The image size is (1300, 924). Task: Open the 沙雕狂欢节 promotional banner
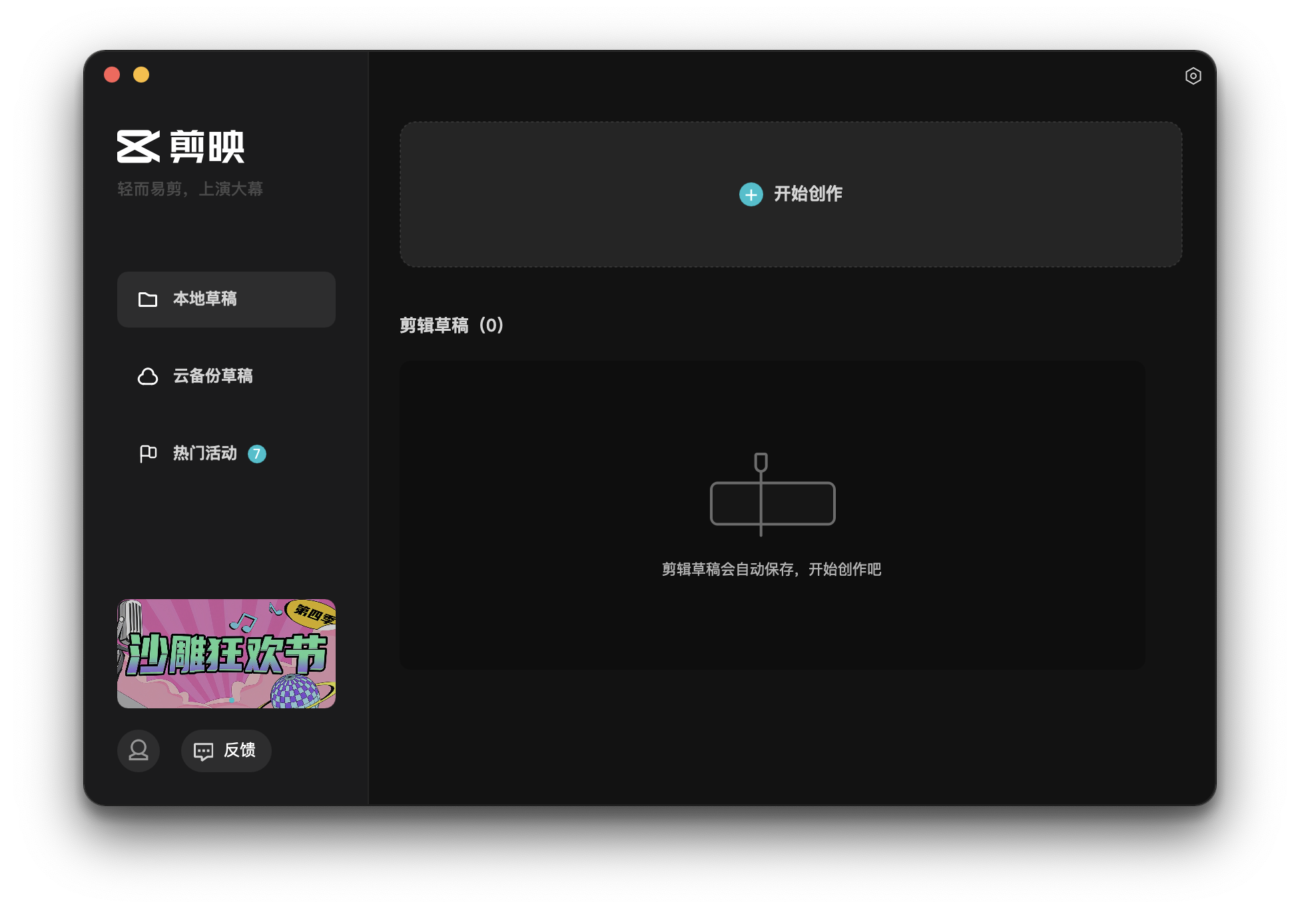point(226,653)
